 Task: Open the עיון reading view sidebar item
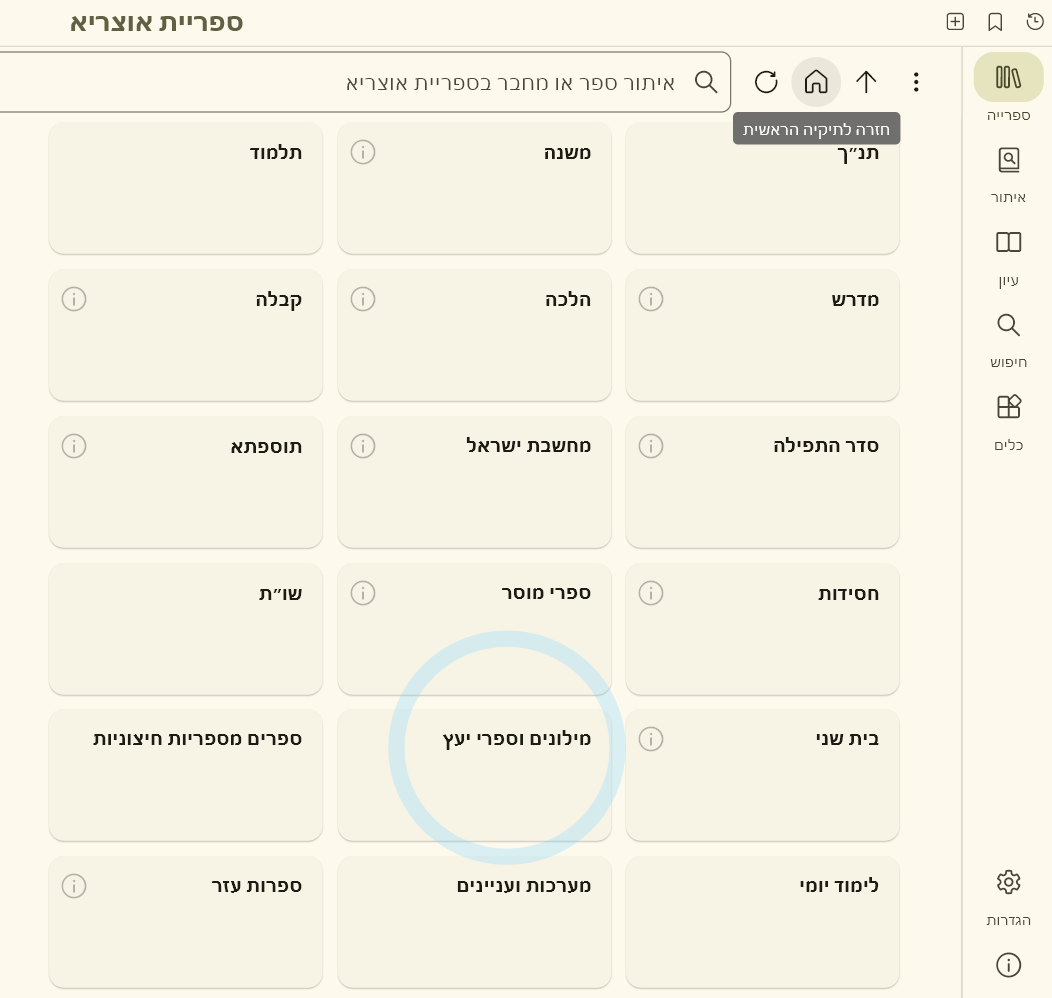1008,255
